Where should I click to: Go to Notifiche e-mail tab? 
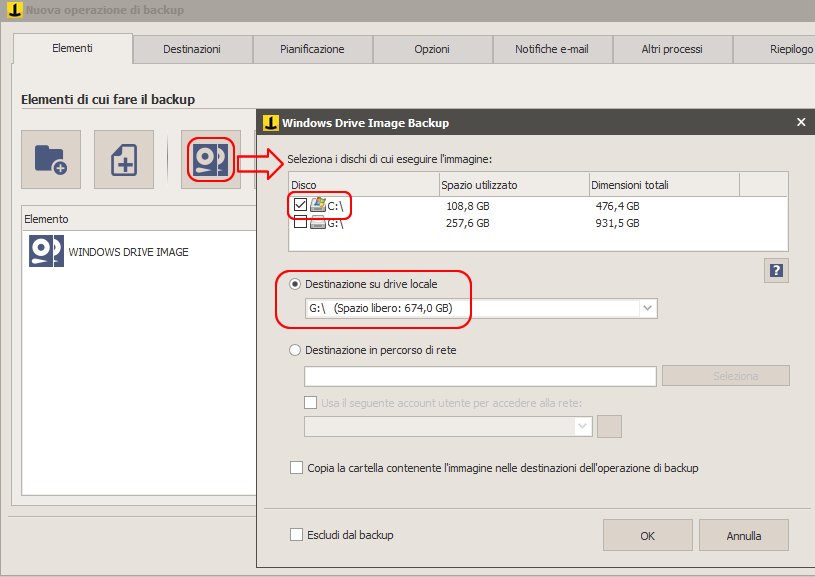tap(553, 49)
